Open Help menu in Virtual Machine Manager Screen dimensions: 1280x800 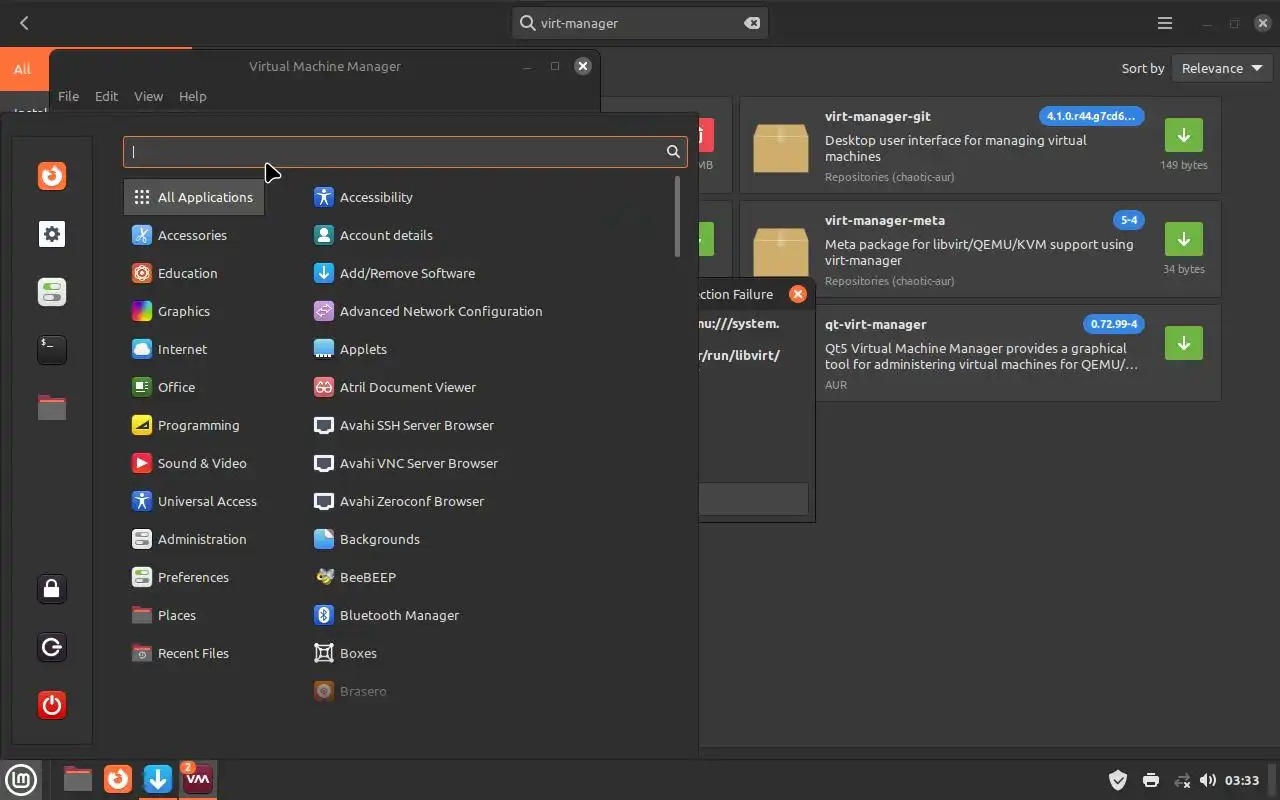tap(192, 96)
